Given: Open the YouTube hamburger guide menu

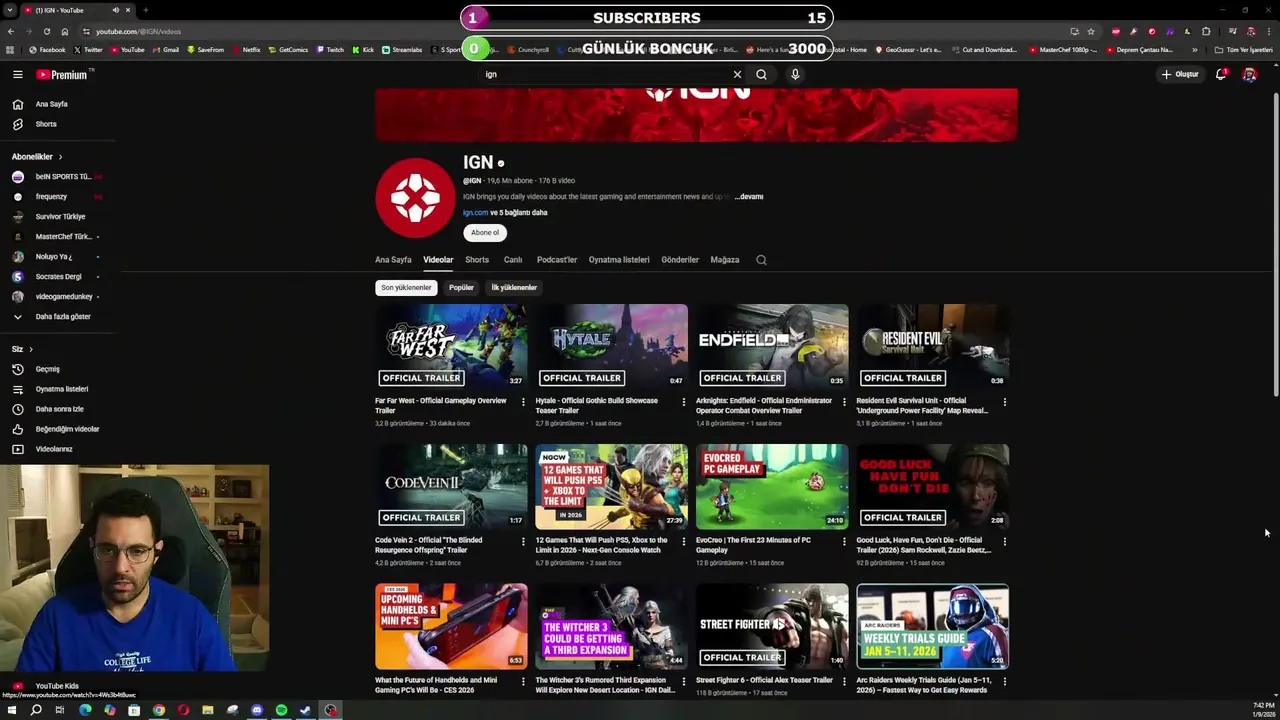Looking at the screenshot, I should pyautogui.click(x=17, y=74).
